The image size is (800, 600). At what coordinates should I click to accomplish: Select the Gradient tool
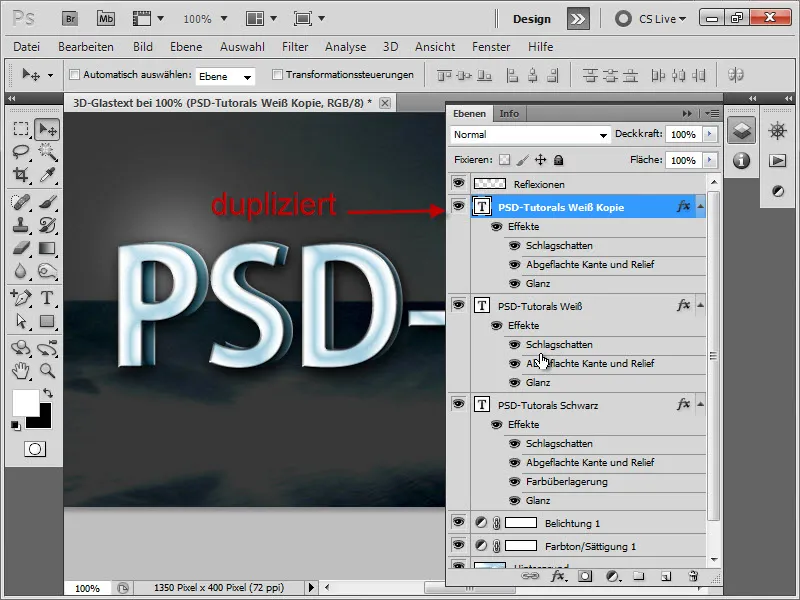[x=47, y=248]
